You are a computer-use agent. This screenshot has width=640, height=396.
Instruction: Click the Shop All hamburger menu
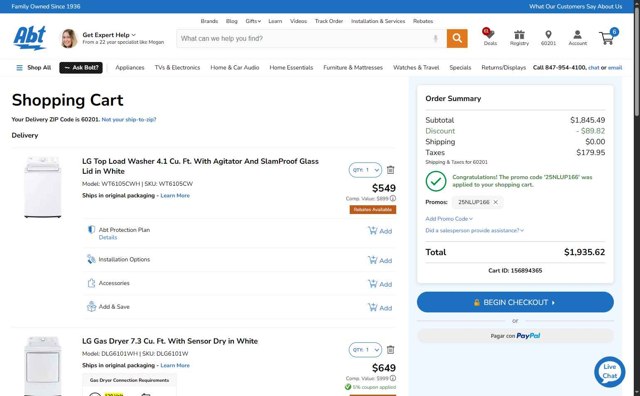coord(33,68)
